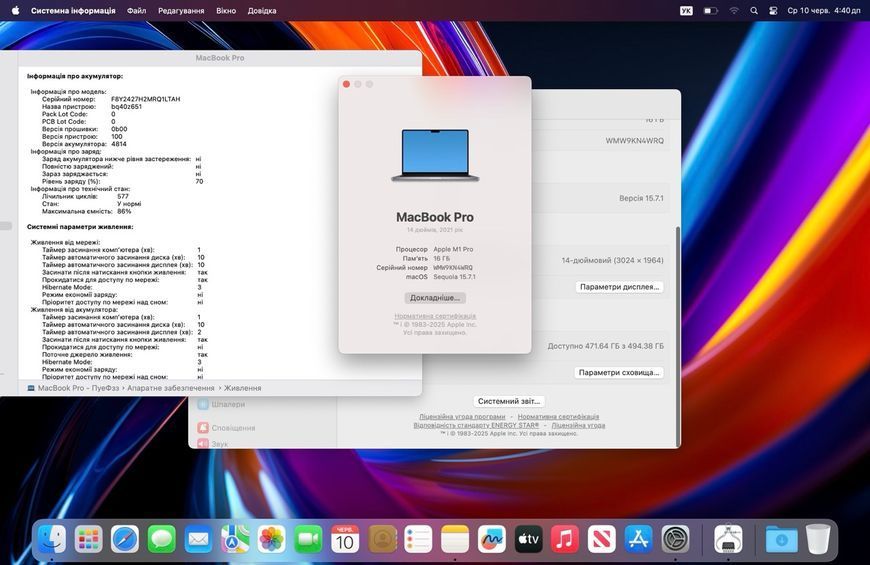Open the Ліцензійна угода link
Screen dimensions: 870x565
click(578, 425)
